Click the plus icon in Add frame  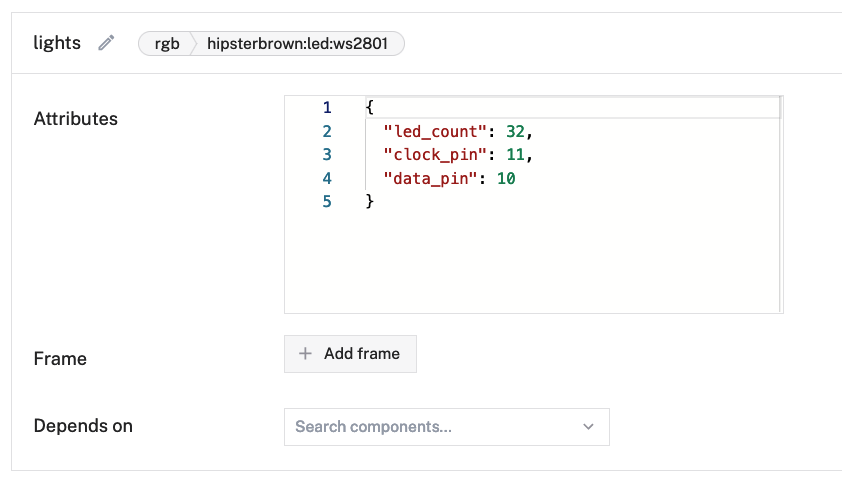[306, 354]
